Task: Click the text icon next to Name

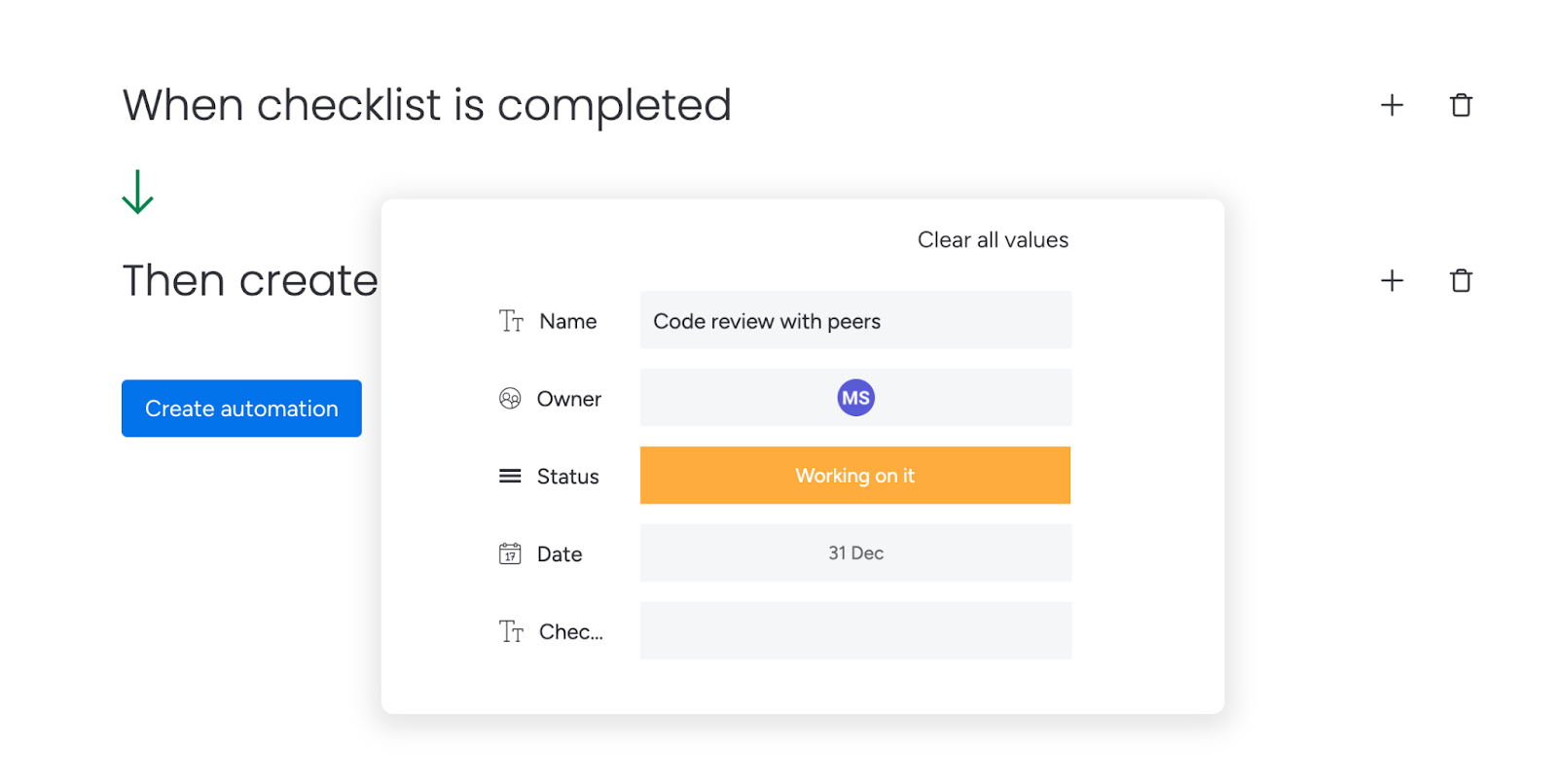Action: click(x=511, y=321)
